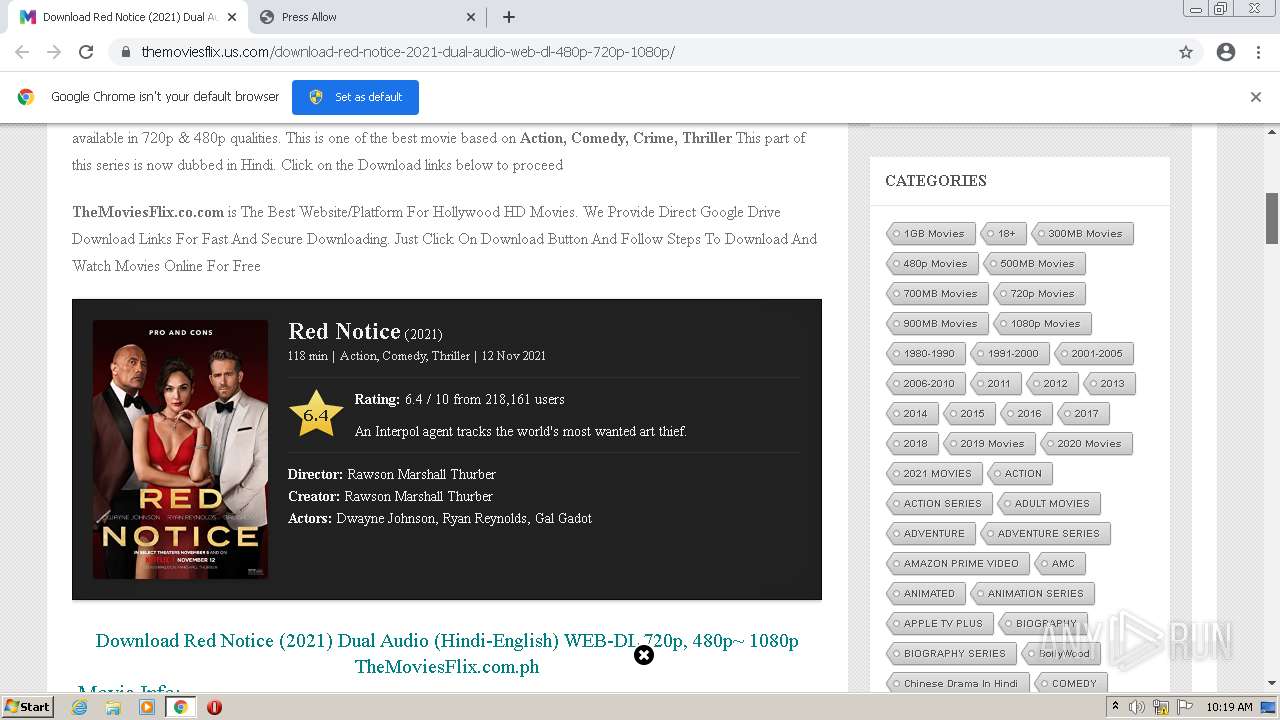Screen dimensions: 1280x720
Task: Choose the 900MB Movies tag
Action: (938, 324)
